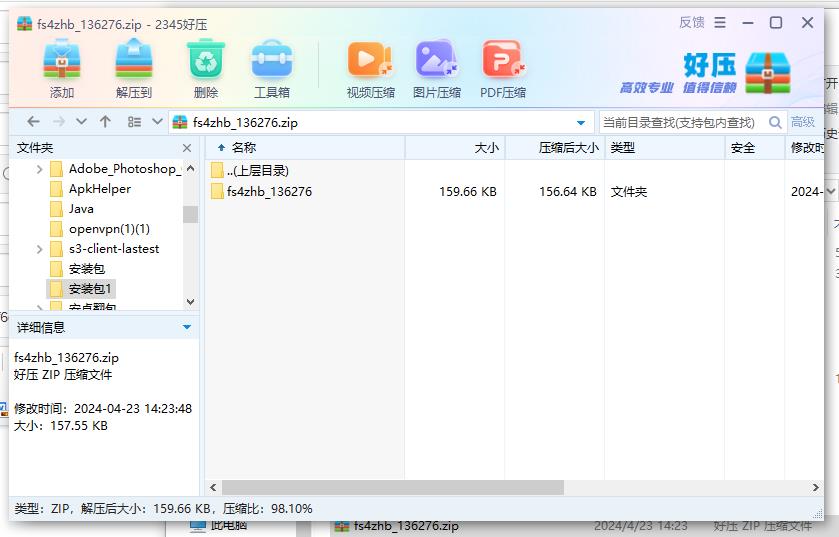Open navigation history dropdown chevron

[x=81, y=121]
